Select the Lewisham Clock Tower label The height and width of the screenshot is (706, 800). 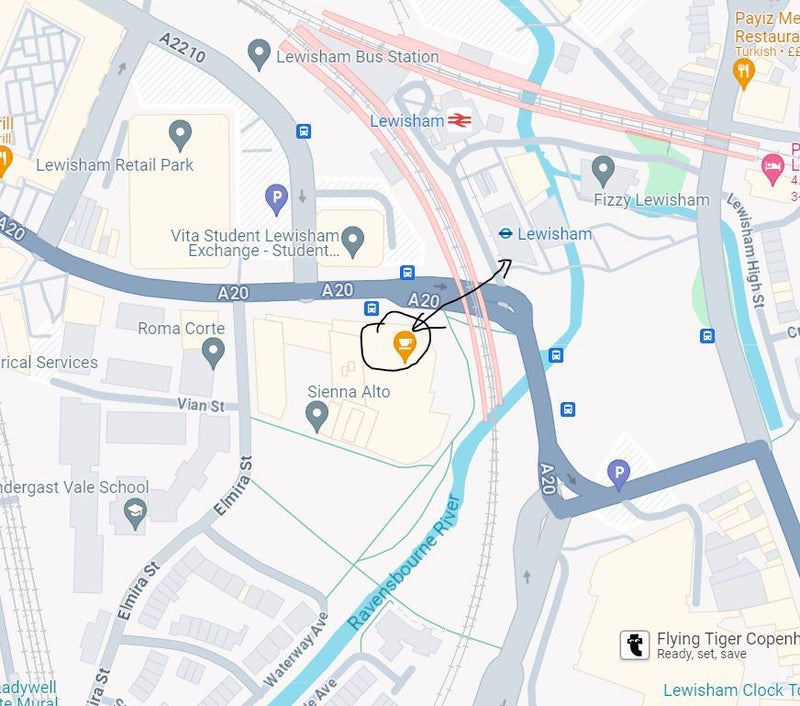coord(731,690)
